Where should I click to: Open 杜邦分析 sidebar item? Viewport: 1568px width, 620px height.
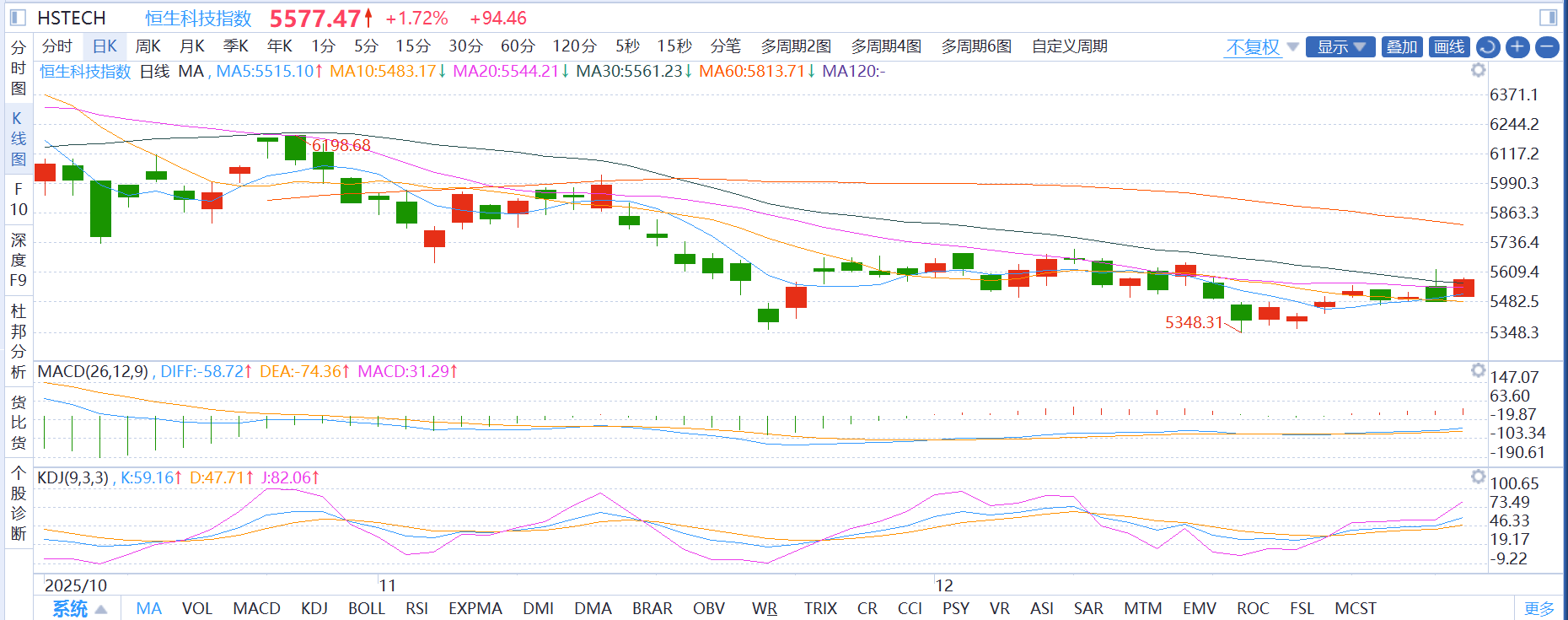19,342
